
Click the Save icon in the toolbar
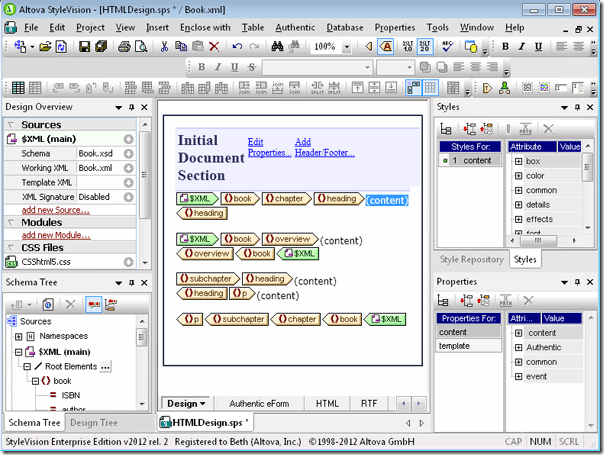tap(85, 47)
